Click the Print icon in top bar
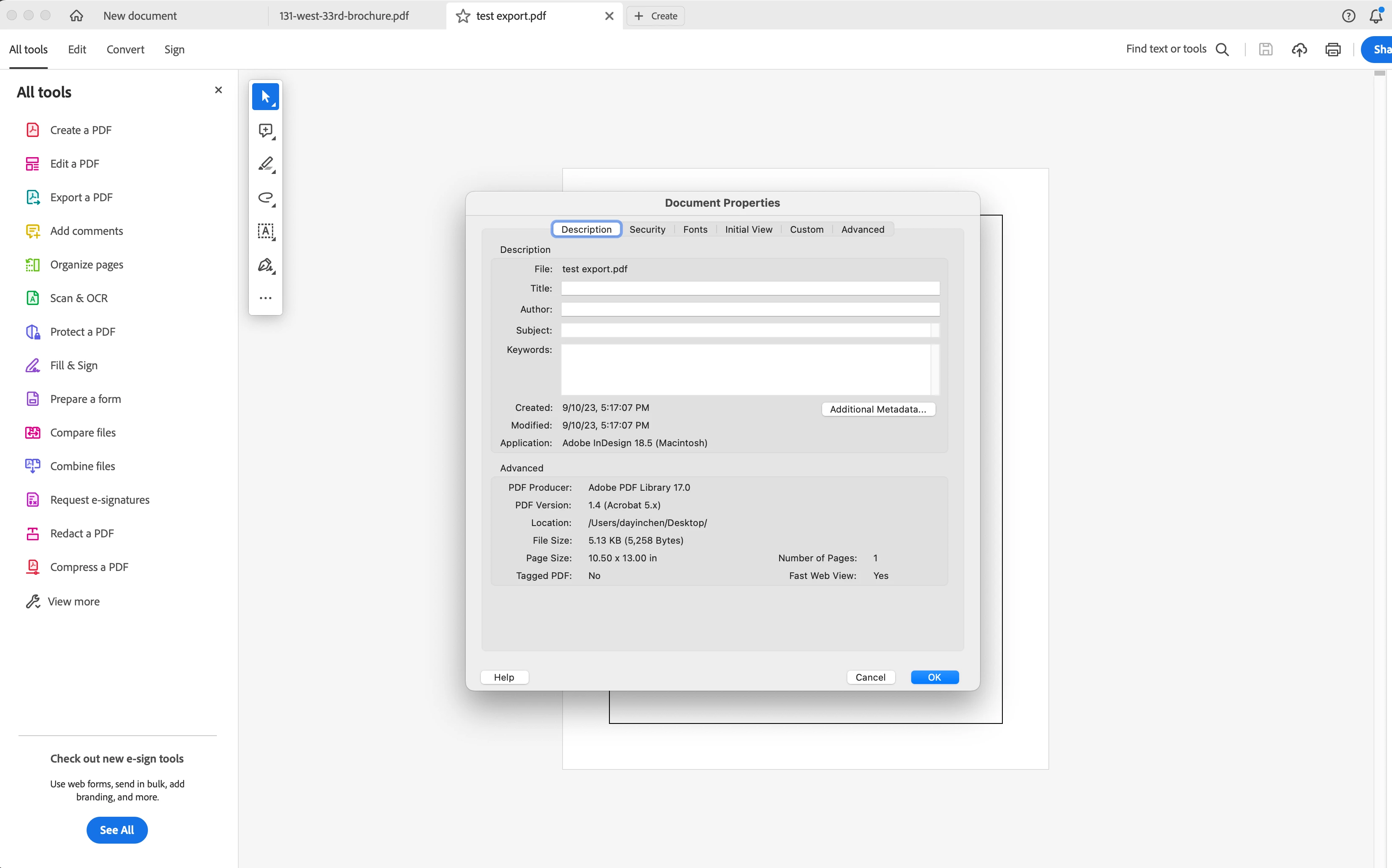This screenshot has width=1392, height=868. point(1333,50)
